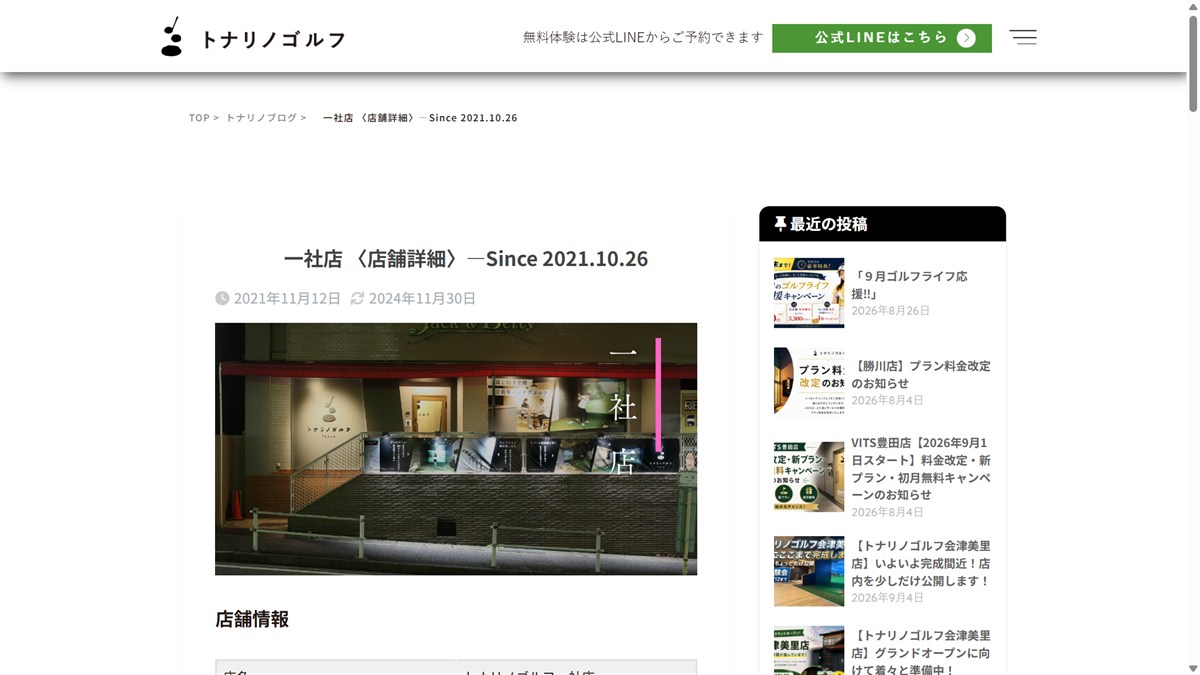Click the 会津美里店 完成間近 post thumbnail

[809, 571]
